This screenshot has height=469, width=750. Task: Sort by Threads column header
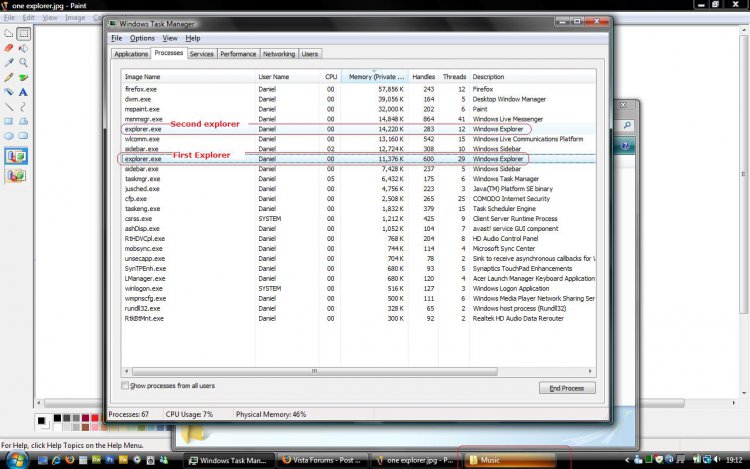(x=454, y=76)
